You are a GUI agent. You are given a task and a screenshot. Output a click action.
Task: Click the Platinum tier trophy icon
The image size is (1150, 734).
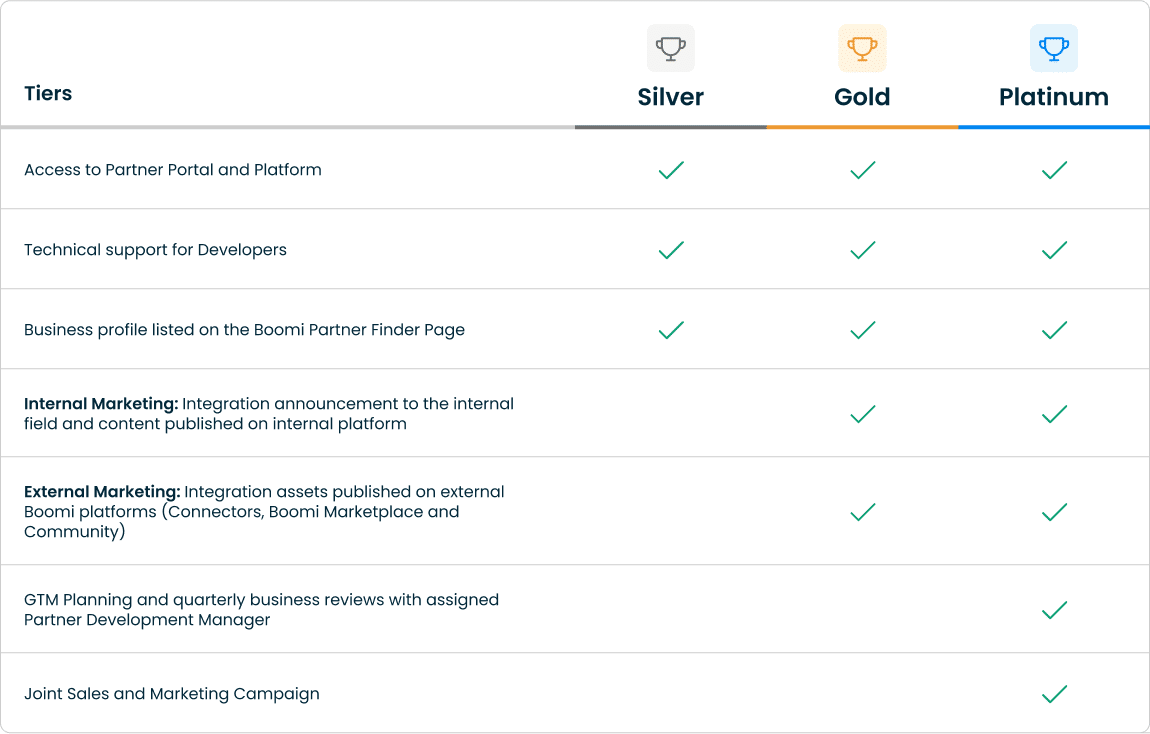coord(1054,47)
